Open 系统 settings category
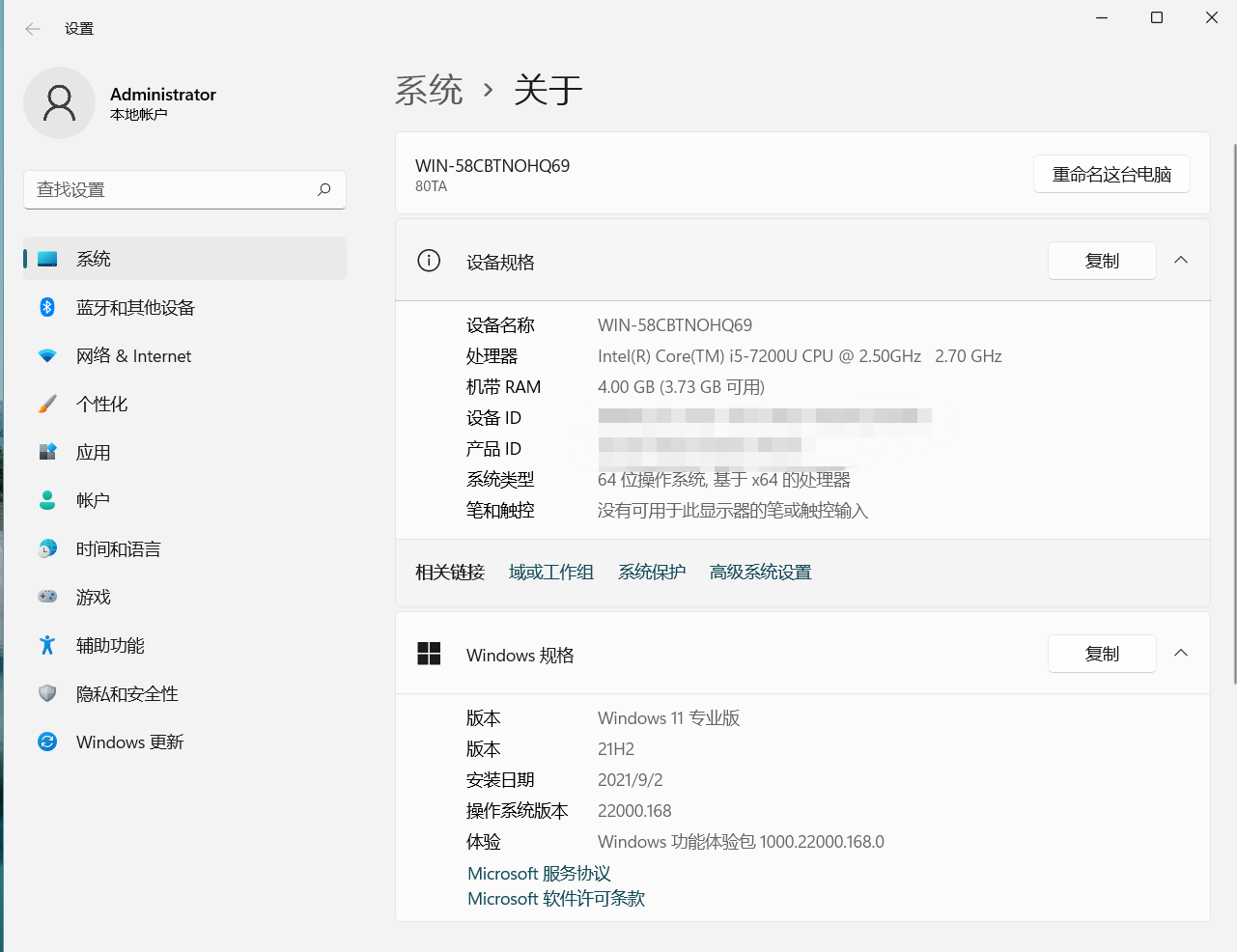The width and height of the screenshot is (1237, 952). (184, 259)
